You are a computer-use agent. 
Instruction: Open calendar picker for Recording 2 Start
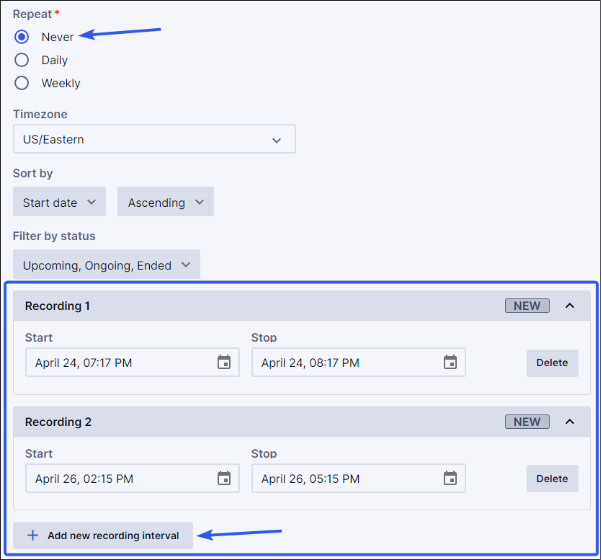click(x=224, y=479)
